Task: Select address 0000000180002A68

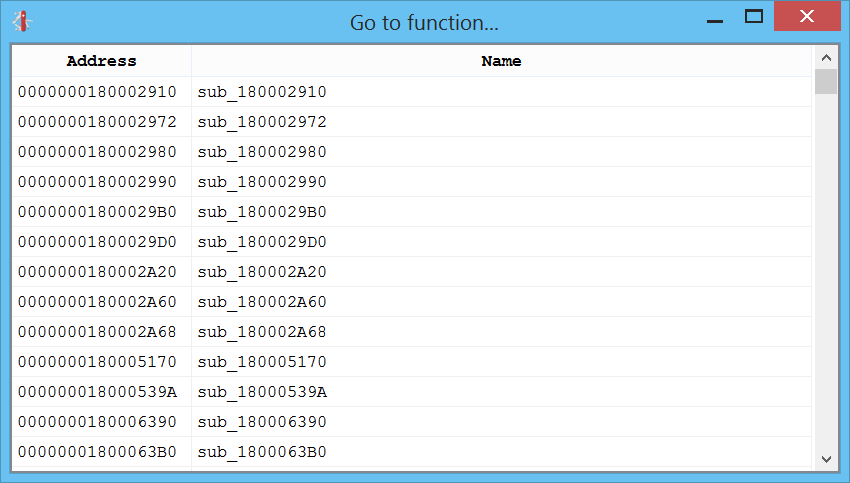Action: click(97, 332)
